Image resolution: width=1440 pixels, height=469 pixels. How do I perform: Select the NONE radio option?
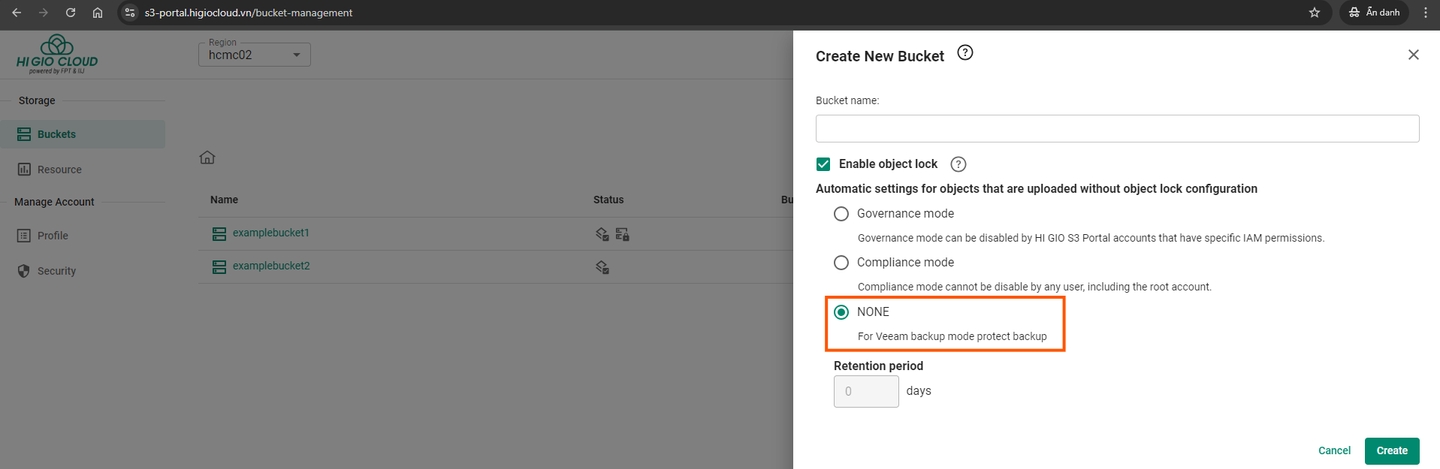(841, 312)
